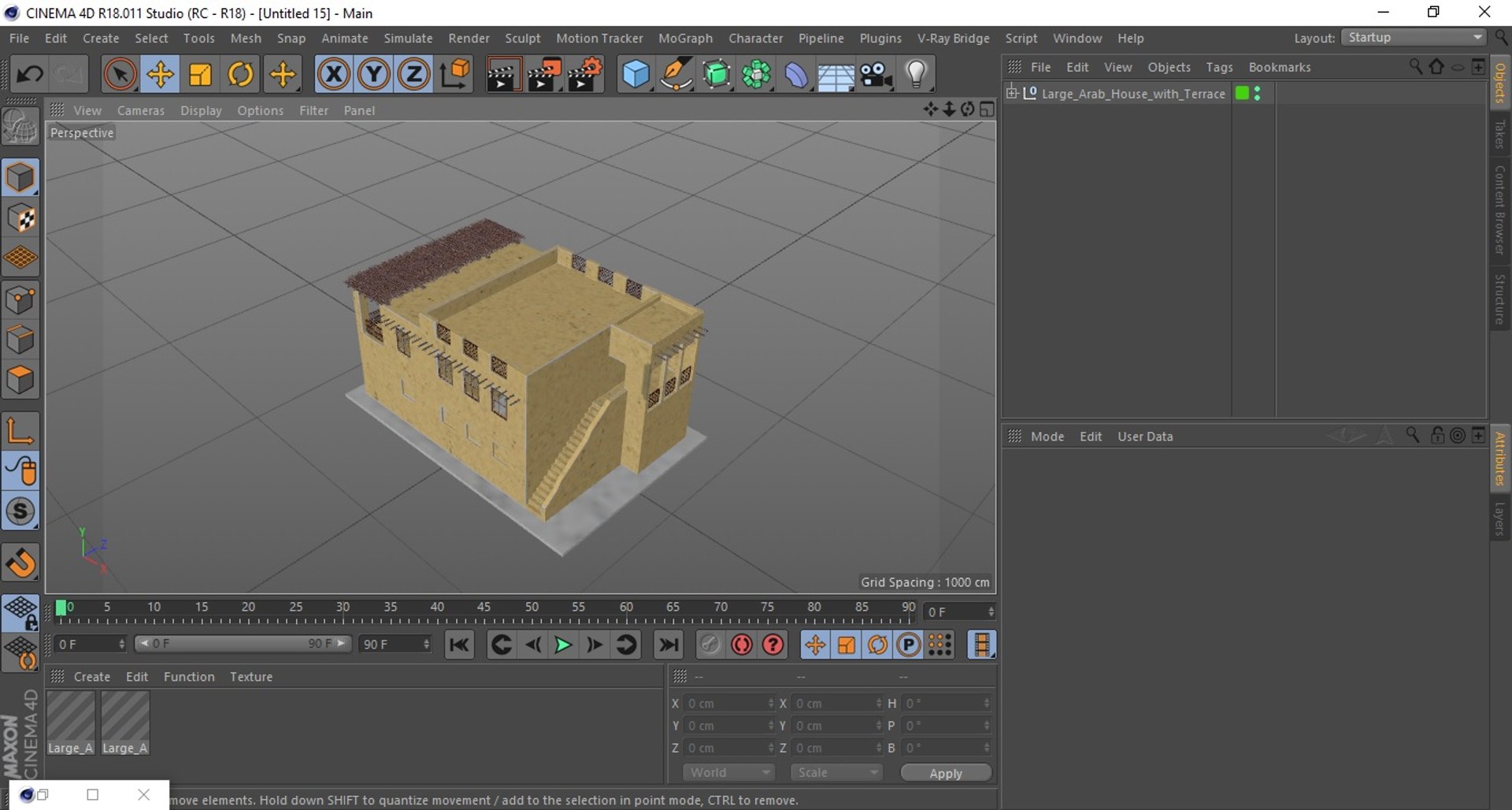This screenshot has width=1512, height=810.
Task: Enable Model mode
Action: coord(20,178)
